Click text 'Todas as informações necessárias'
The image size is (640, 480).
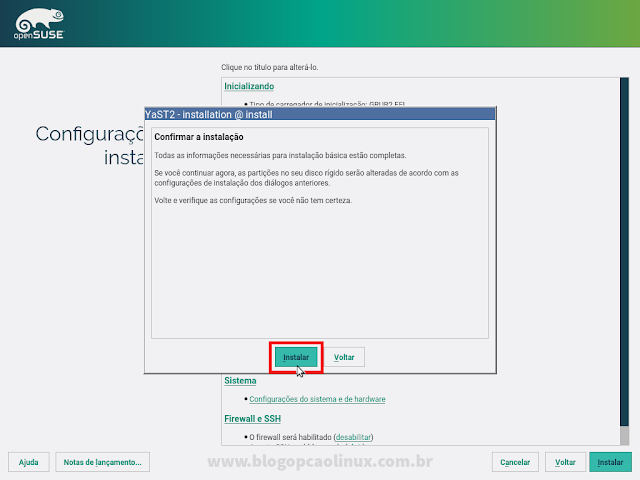click(x=220, y=155)
